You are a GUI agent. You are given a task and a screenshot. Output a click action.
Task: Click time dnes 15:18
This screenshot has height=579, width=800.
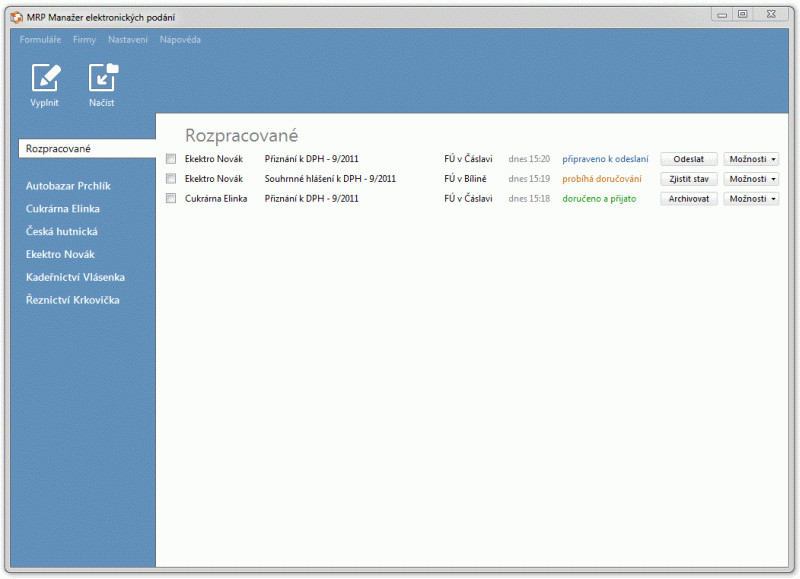point(529,199)
